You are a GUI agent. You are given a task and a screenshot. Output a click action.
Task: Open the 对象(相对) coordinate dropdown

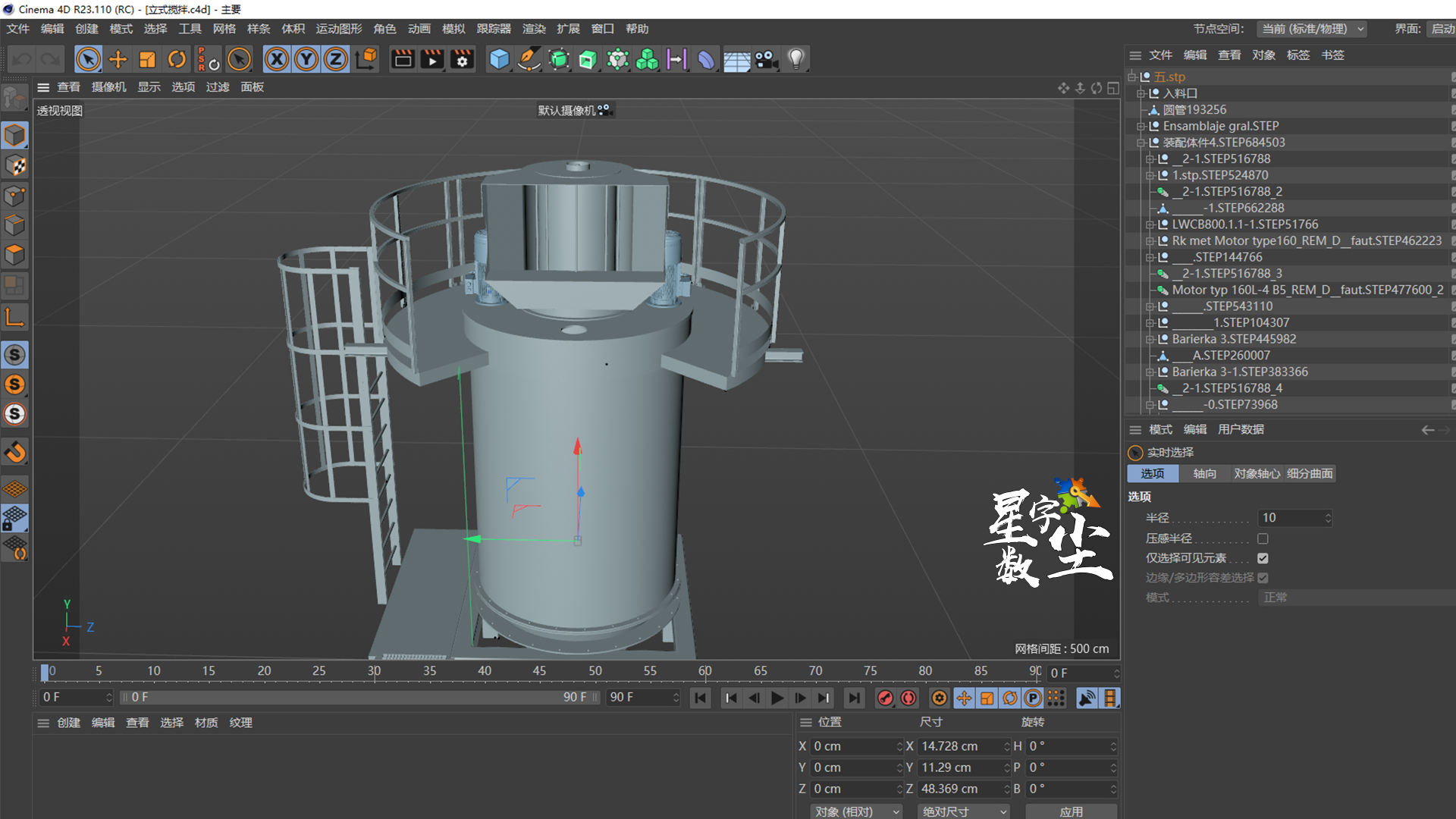point(857,811)
